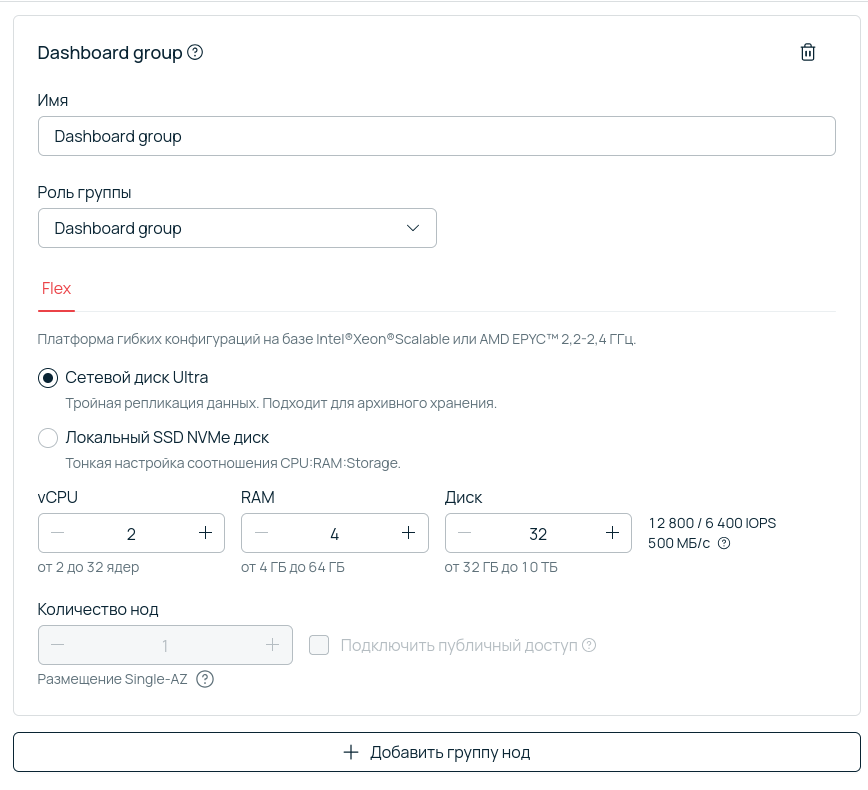
Task: Increase RAM value with plus icon
Action: [409, 533]
